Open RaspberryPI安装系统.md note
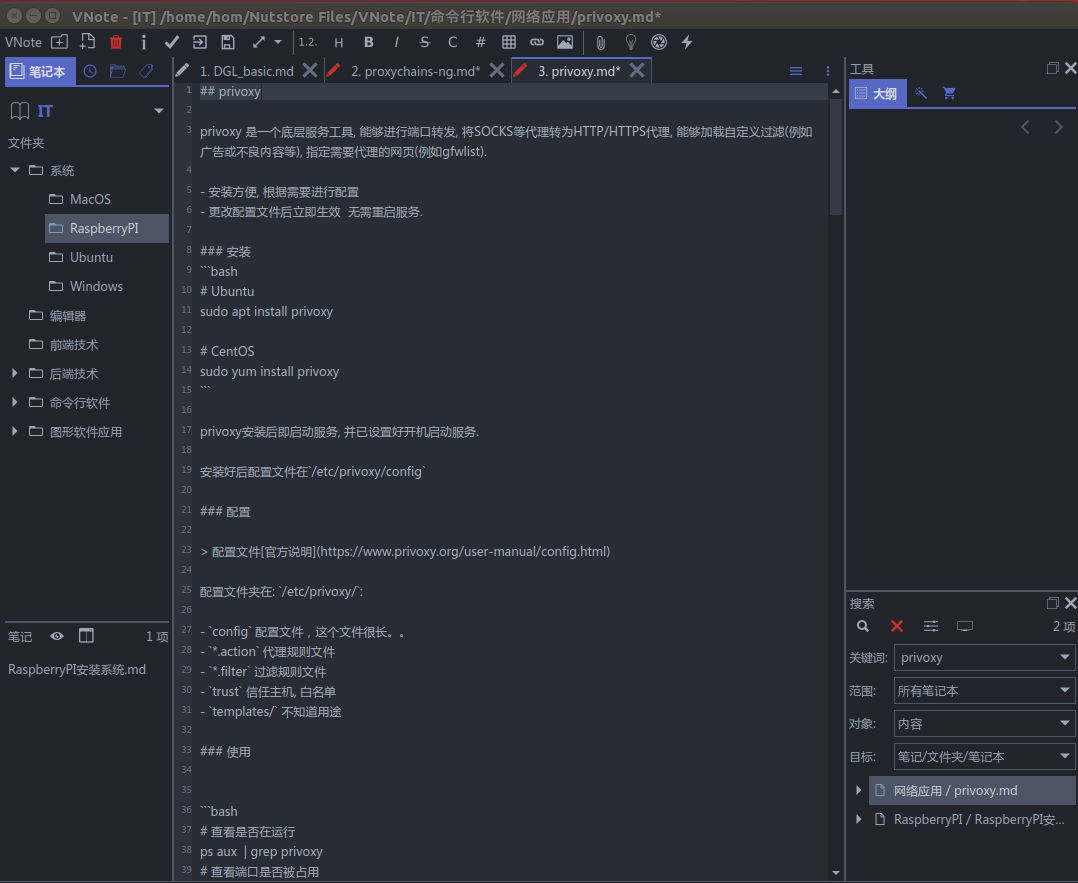Viewport: 1078px width, 883px height. [x=77, y=669]
